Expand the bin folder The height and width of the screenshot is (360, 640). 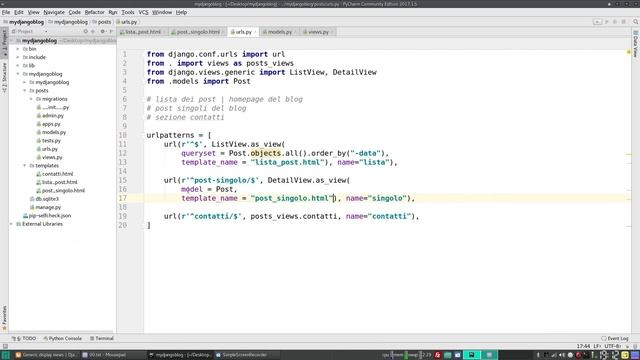[x=18, y=49]
